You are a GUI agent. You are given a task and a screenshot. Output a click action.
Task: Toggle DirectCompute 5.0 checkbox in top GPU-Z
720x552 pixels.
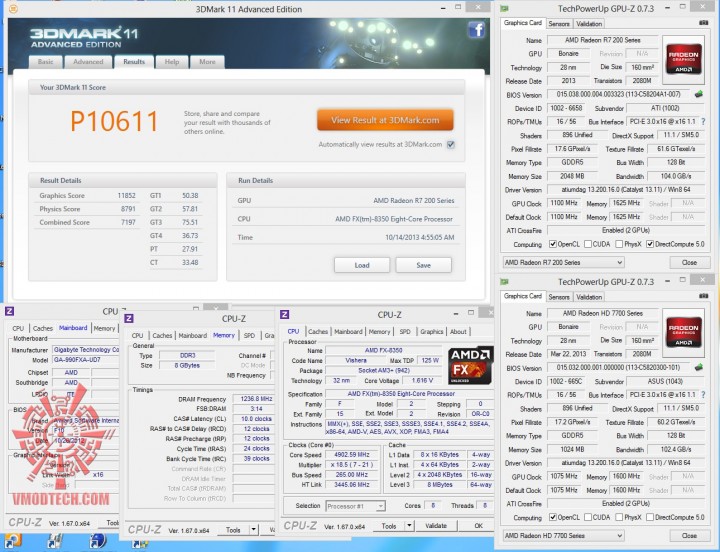click(650, 244)
